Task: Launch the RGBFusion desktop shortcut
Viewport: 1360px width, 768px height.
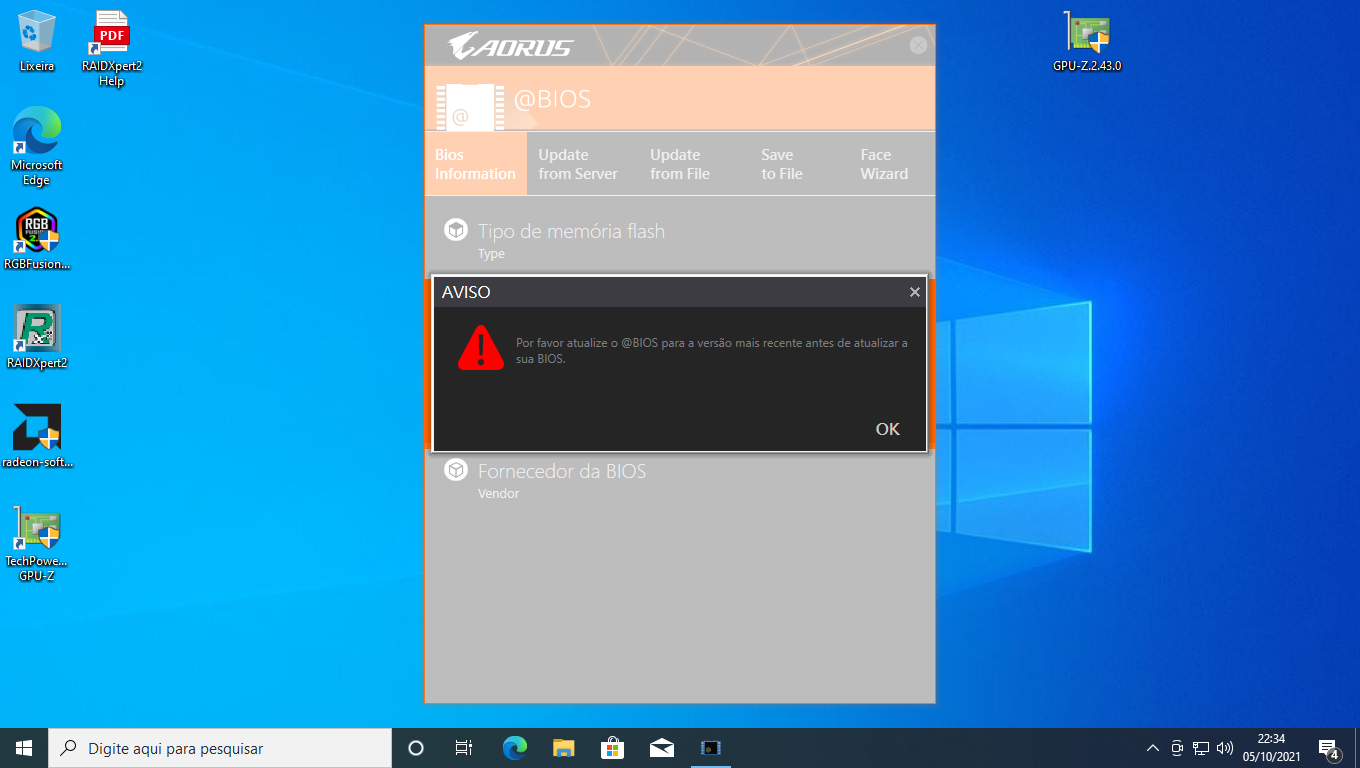Action: coord(37,238)
